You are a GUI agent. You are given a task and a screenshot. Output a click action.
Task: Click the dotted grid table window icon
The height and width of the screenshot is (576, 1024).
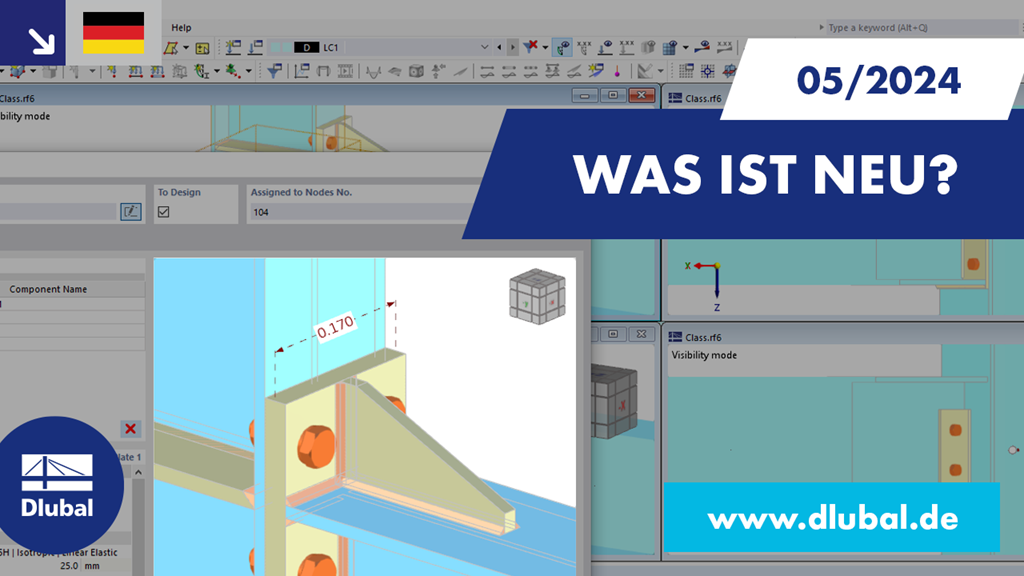coord(686,71)
